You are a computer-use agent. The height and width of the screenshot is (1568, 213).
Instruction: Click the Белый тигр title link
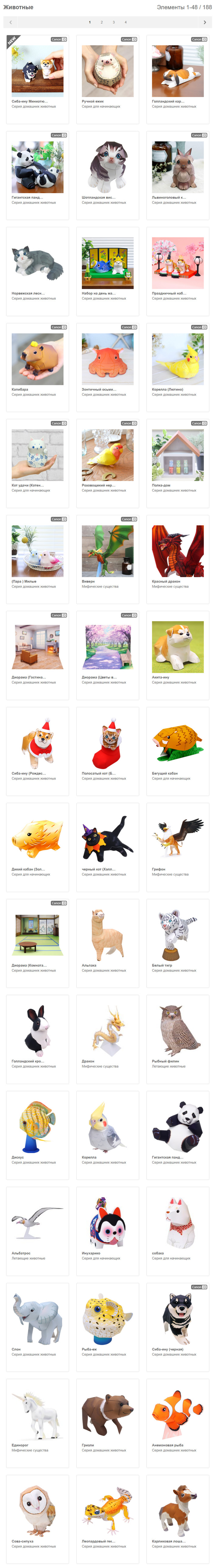click(x=162, y=965)
